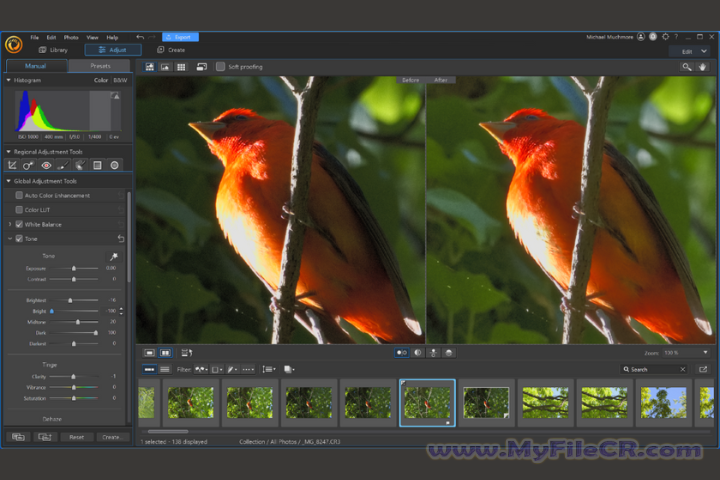Switch filmstrip to thumbnail view
The width and height of the screenshot is (720, 480).
coord(149,369)
